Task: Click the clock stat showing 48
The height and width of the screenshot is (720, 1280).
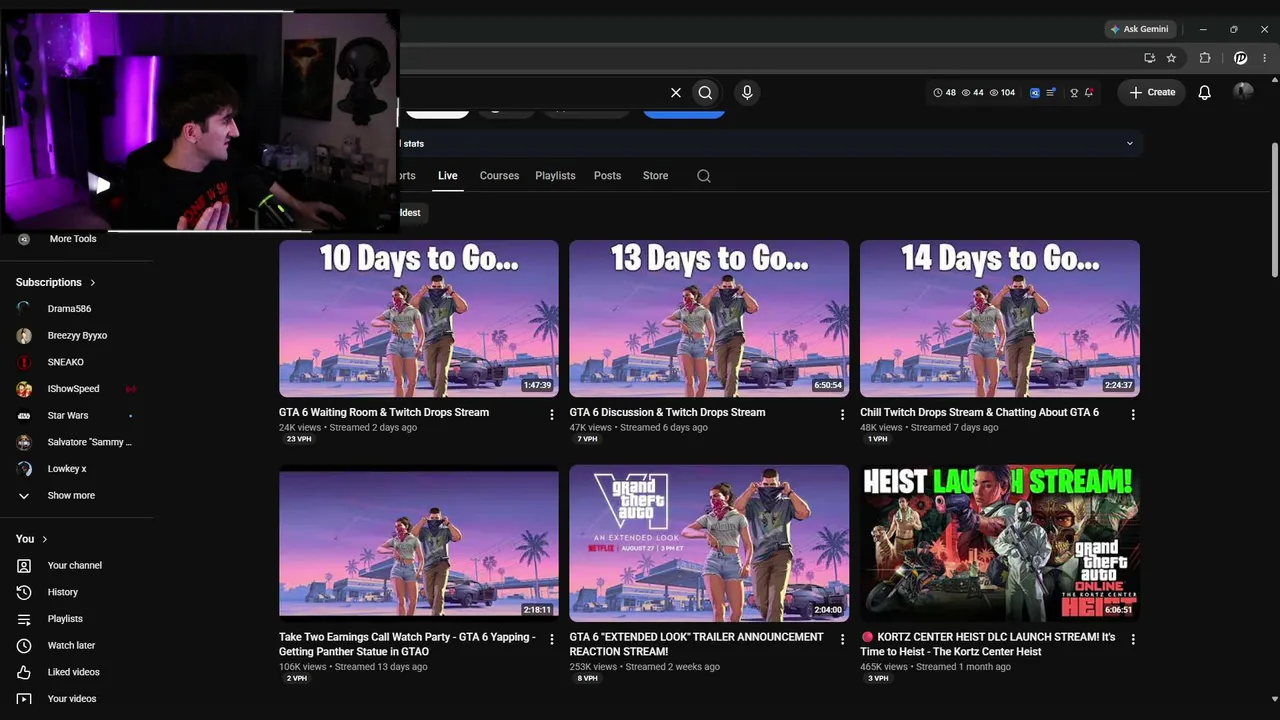Action: (945, 93)
